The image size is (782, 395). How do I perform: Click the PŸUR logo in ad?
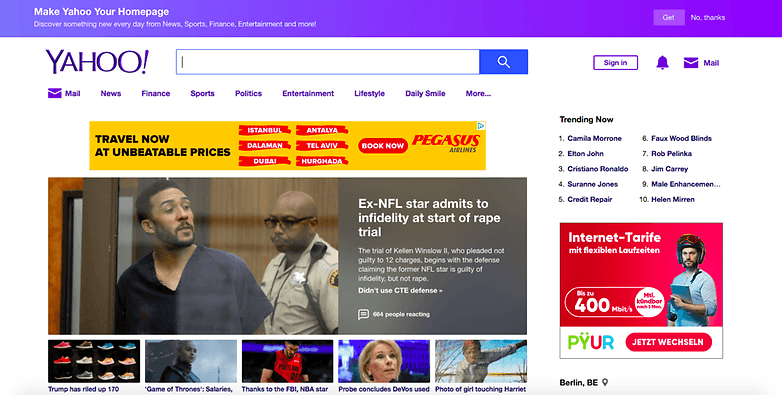(x=590, y=342)
